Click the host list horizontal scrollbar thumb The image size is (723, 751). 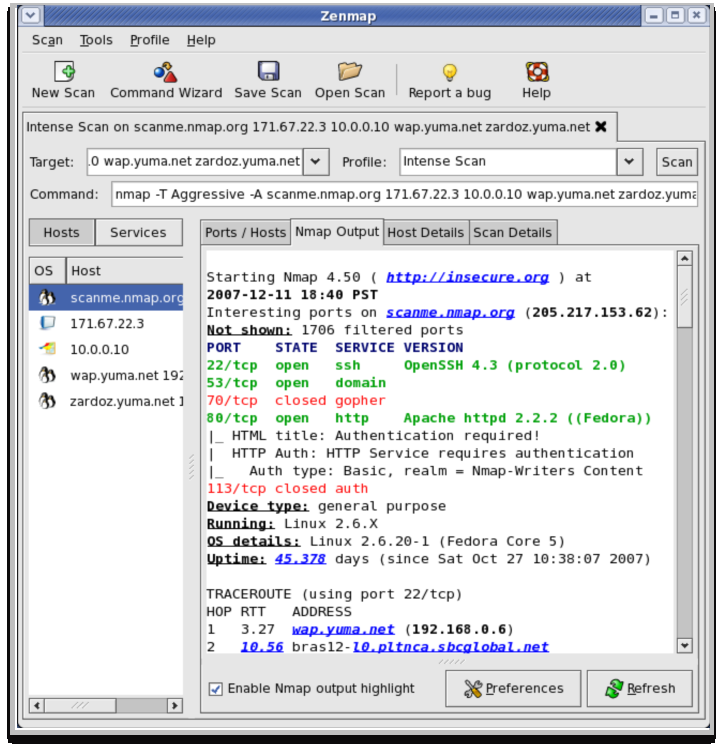tap(80, 705)
